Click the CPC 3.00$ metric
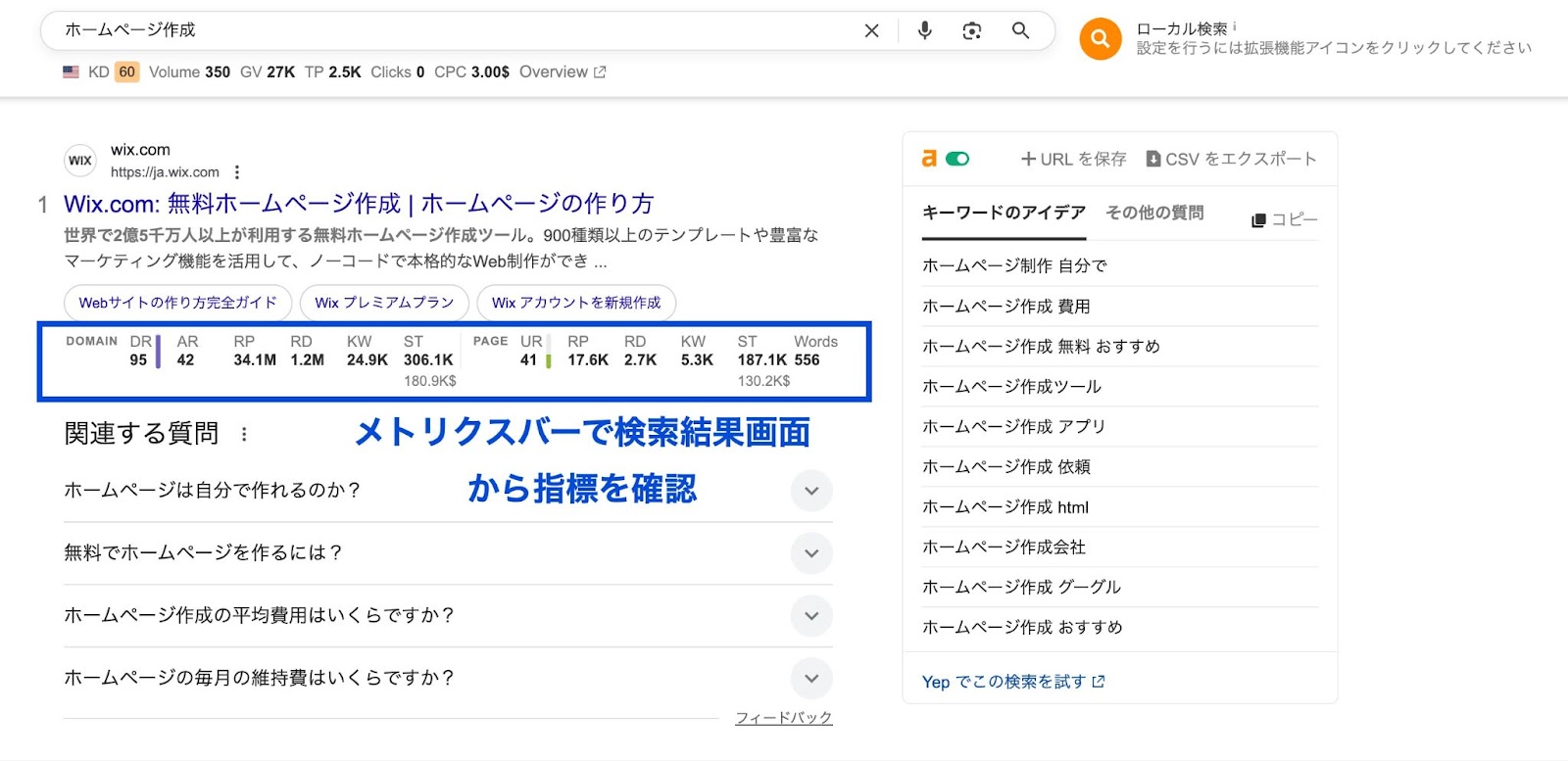Screen dimensions: 1568x761 point(471,71)
